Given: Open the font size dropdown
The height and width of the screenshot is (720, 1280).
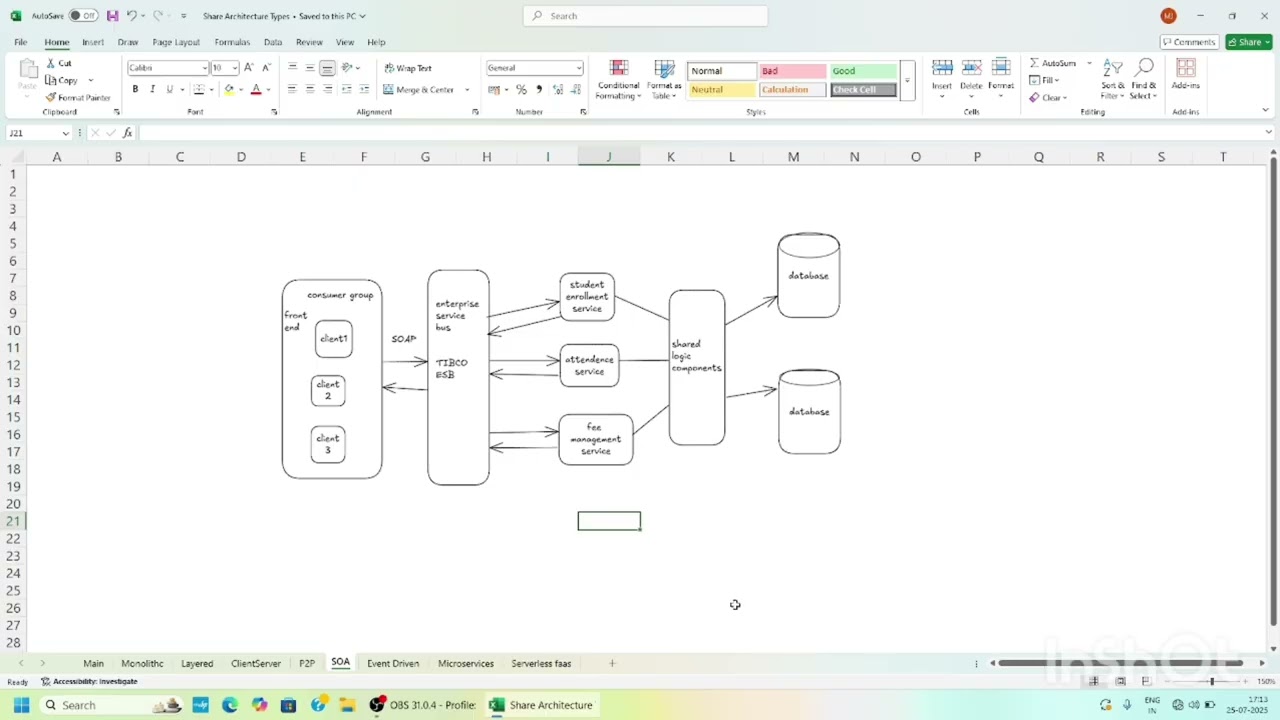Looking at the screenshot, I should [235, 68].
